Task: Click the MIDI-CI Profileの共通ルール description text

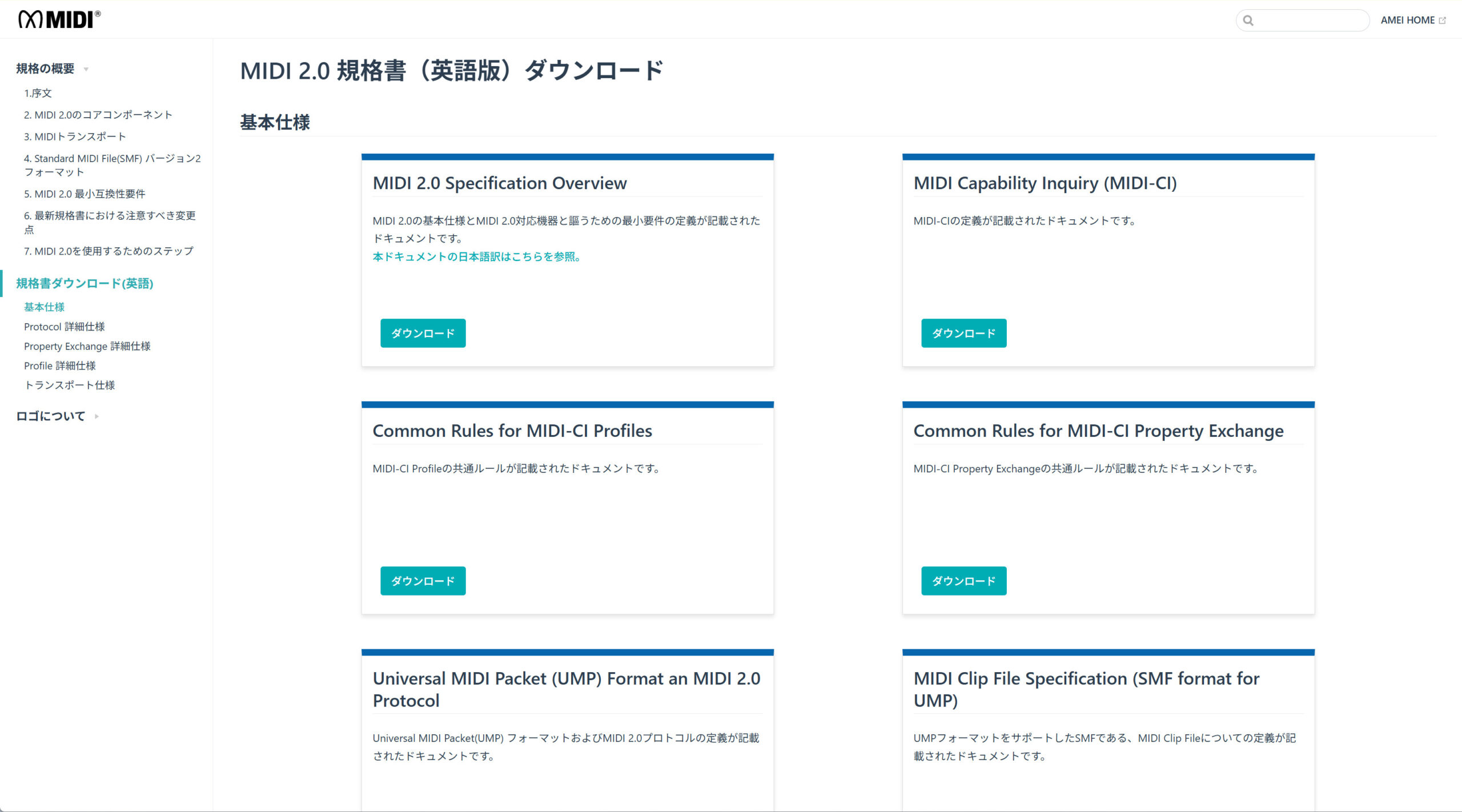Action: (x=517, y=468)
